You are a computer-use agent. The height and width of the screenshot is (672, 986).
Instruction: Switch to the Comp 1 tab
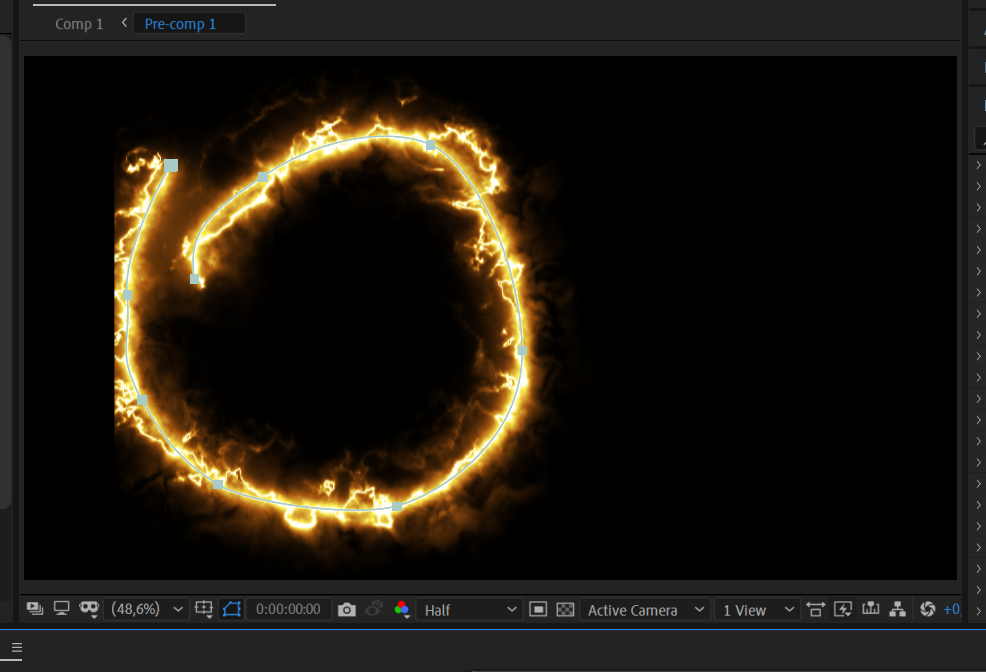78,23
